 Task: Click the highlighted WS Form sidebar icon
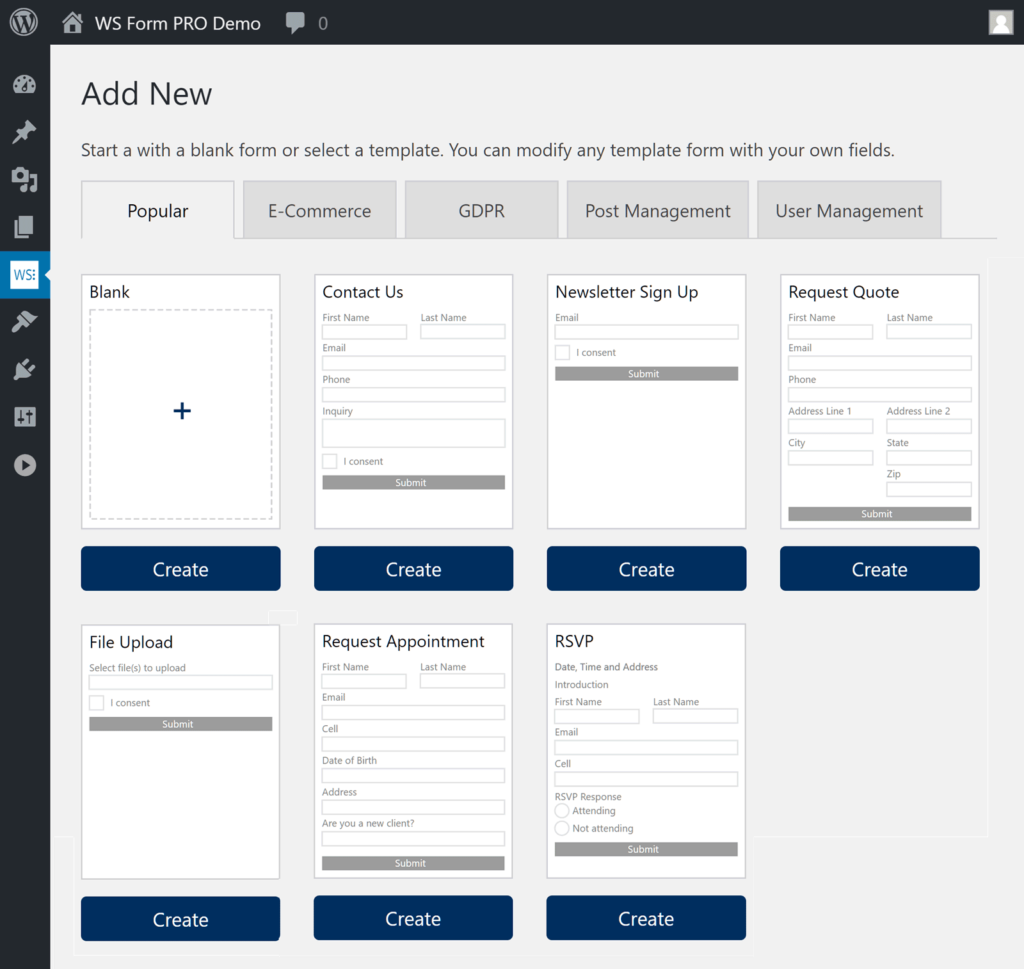click(x=24, y=274)
